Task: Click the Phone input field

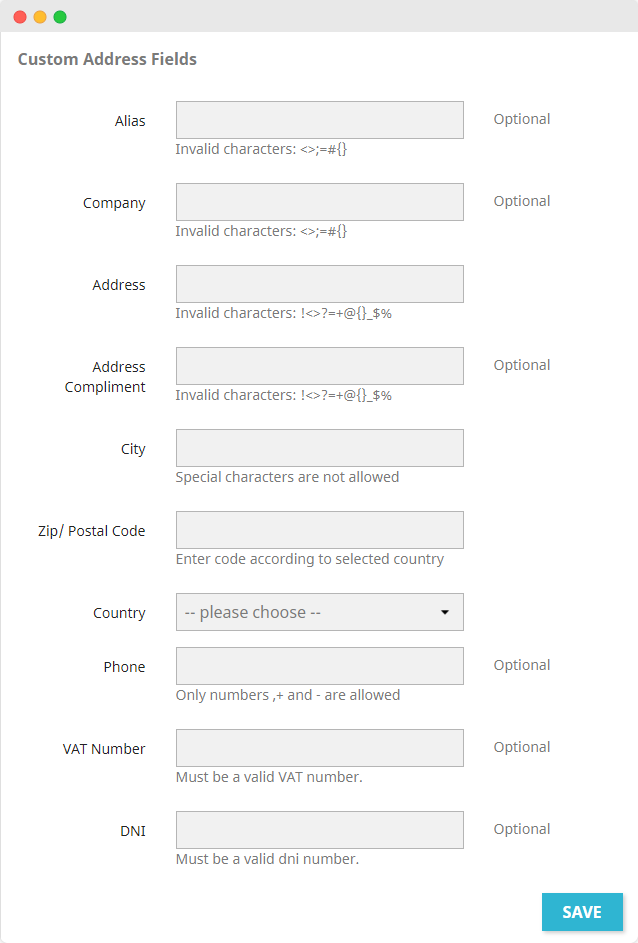Action: (x=319, y=666)
